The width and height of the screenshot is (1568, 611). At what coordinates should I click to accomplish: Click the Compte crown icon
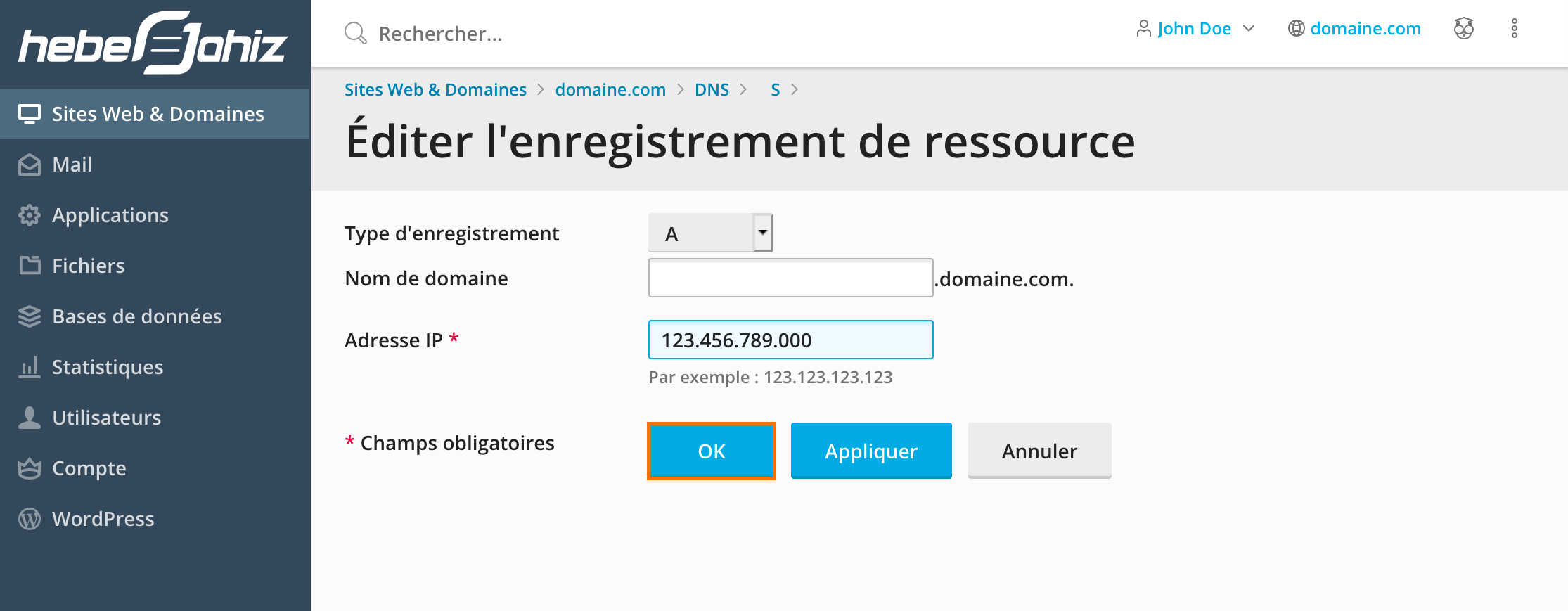click(30, 468)
